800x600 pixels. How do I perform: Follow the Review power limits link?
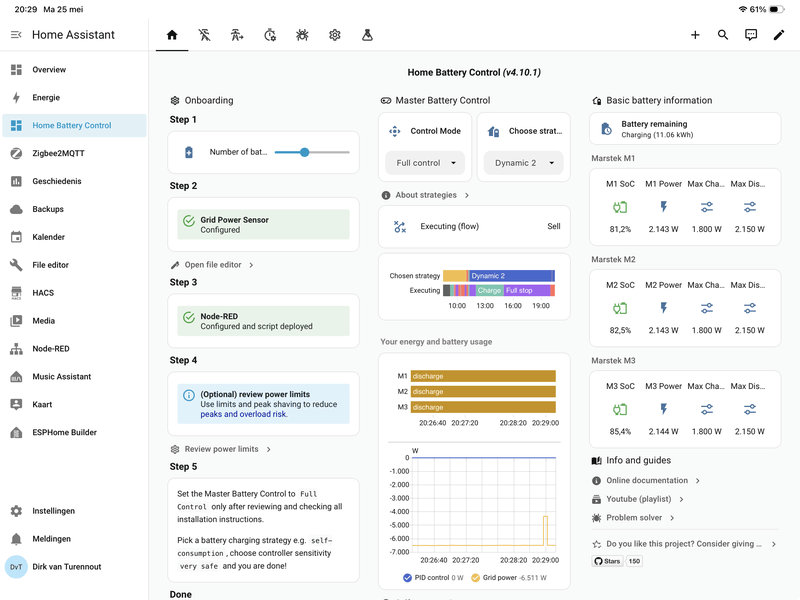(220, 449)
